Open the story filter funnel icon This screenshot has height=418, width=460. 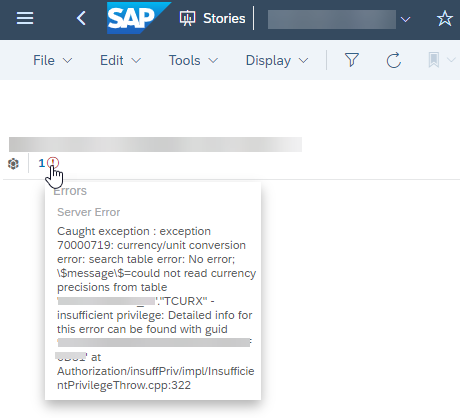(352, 60)
